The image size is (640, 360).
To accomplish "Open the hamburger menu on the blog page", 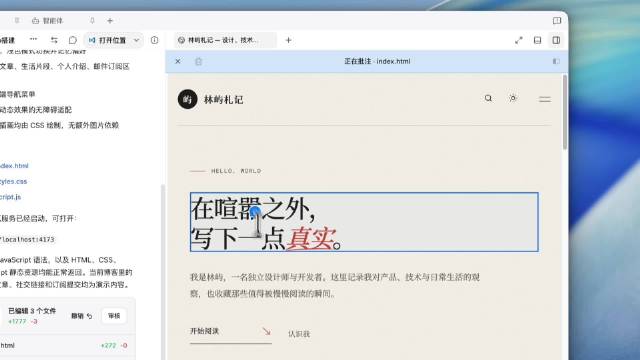I will pos(544,99).
